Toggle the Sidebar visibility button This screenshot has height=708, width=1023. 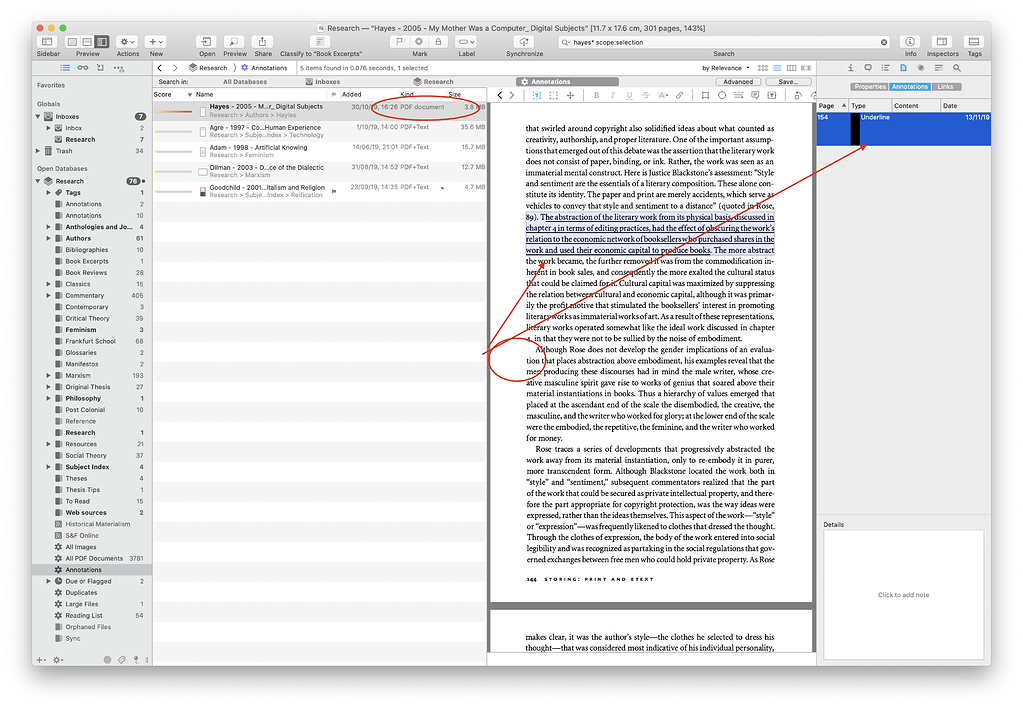tap(48, 42)
